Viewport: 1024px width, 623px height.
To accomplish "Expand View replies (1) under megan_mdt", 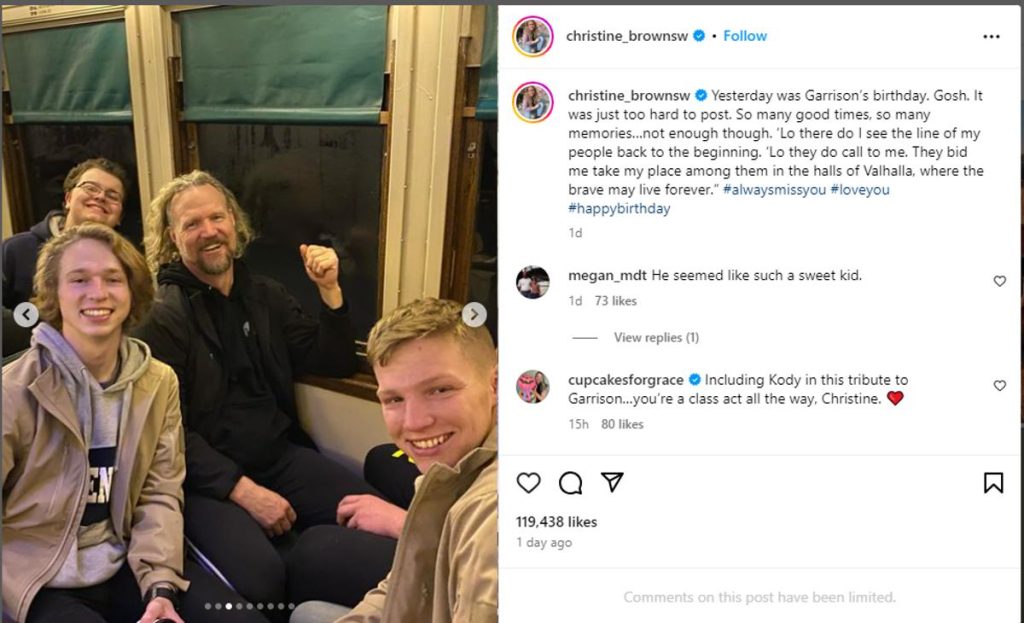I will (x=656, y=337).
